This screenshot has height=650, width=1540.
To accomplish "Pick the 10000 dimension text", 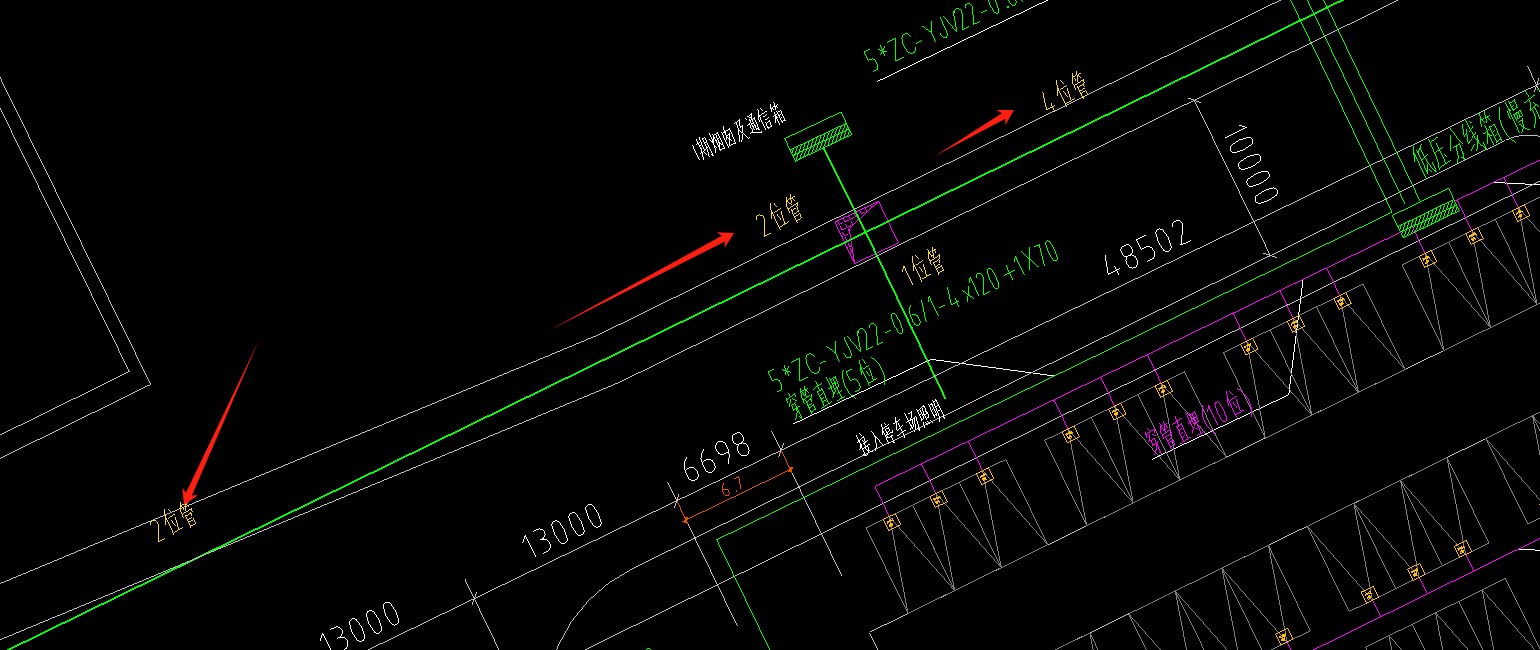I will click(x=1250, y=165).
